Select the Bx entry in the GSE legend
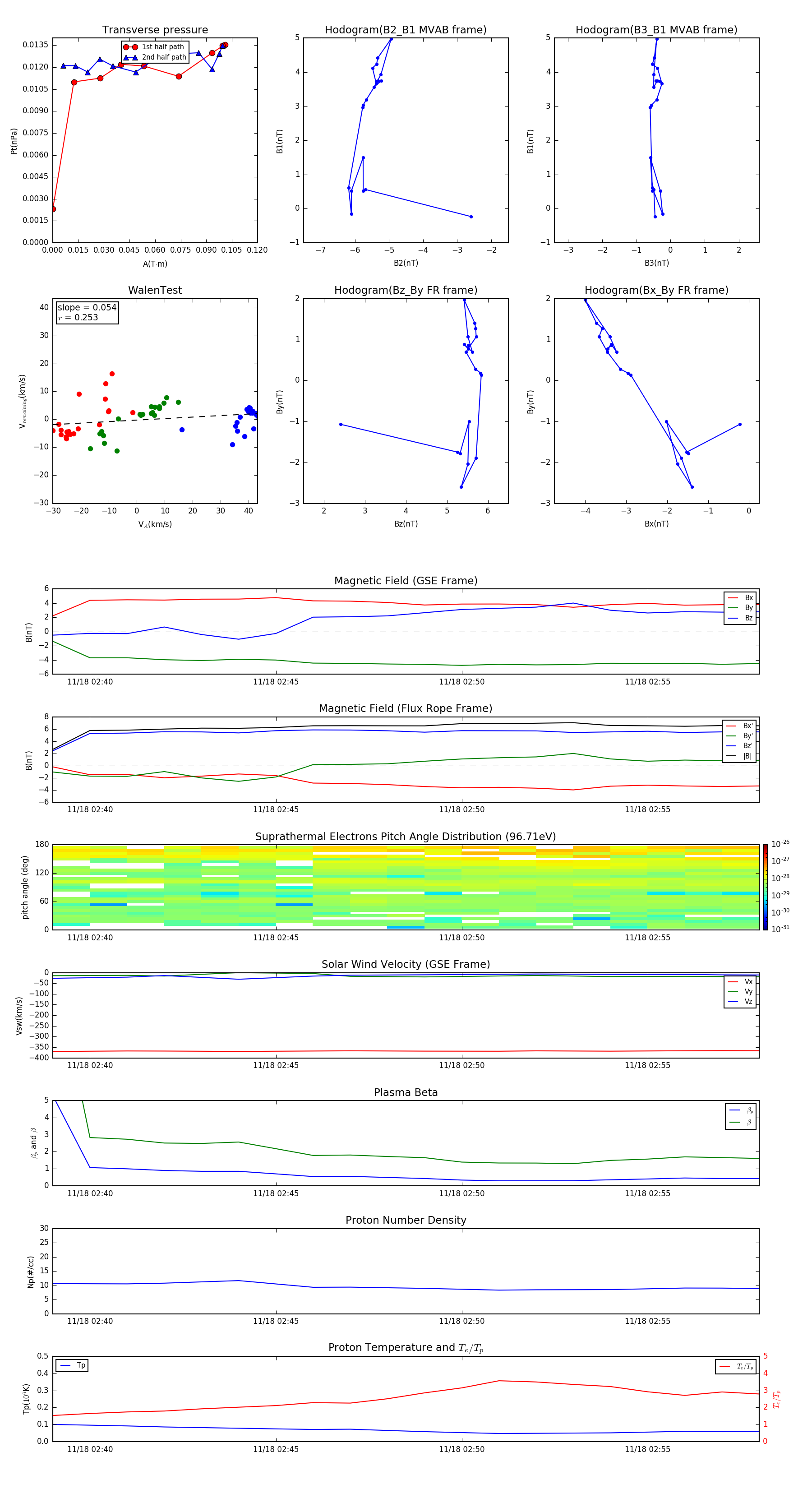Screen dimensions: 812x1489 click(740, 598)
